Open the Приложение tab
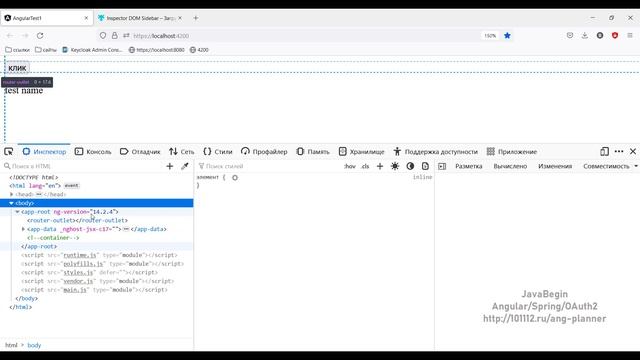The image size is (640, 360). (512, 151)
